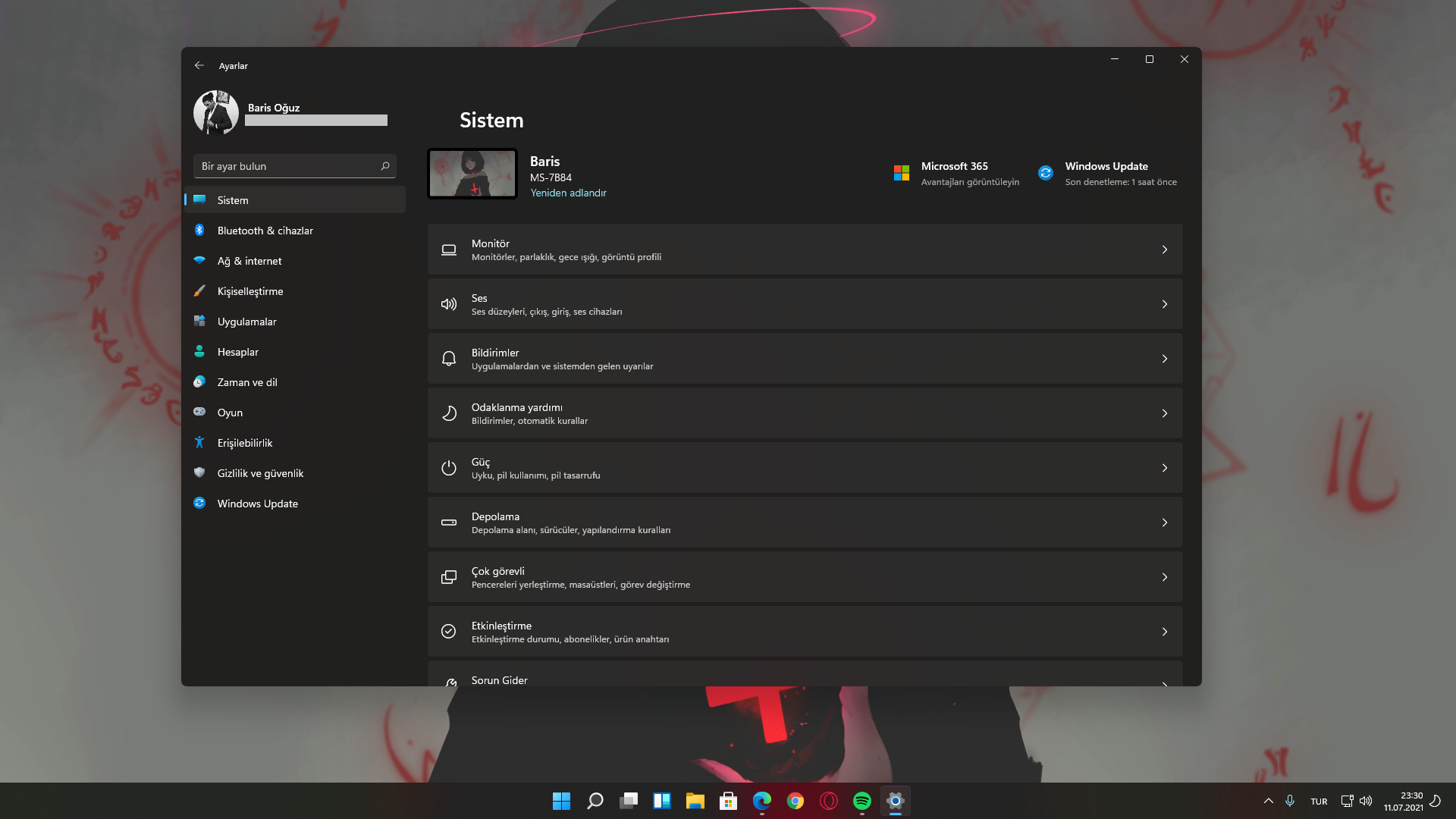Select Kişiselleştirme in the sidebar
The height and width of the screenshot is (819, 1456).
[x=249, y=291]
